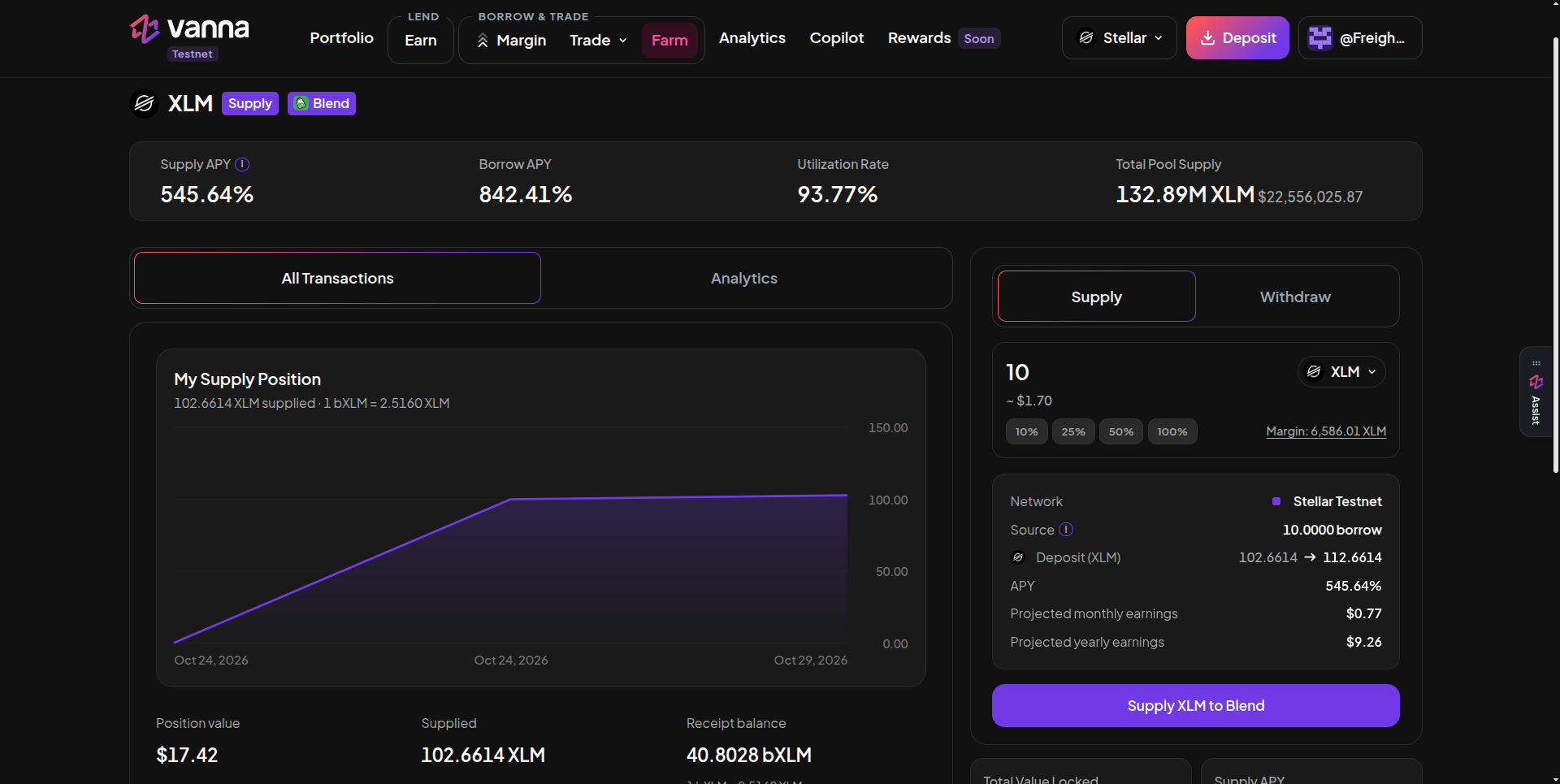This screenshot has height=784, width=1560.
Task: Click the Margin: 6,586.01 XLM link
Action: coord(1326,431)
